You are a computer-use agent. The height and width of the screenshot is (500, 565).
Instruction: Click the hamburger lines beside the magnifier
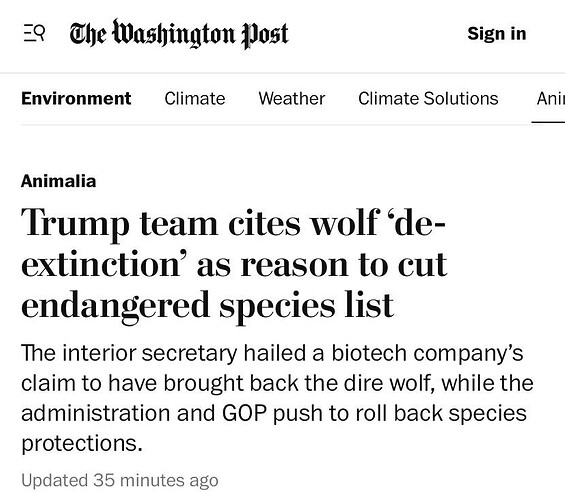tap(29, 33)
